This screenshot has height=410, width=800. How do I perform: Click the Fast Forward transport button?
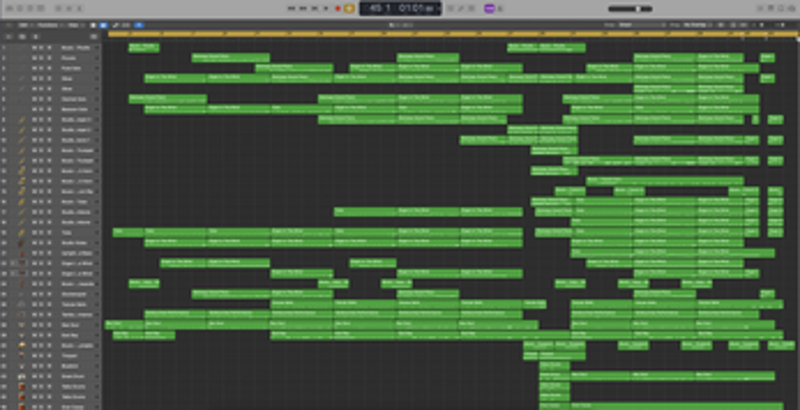click(302, 8)
